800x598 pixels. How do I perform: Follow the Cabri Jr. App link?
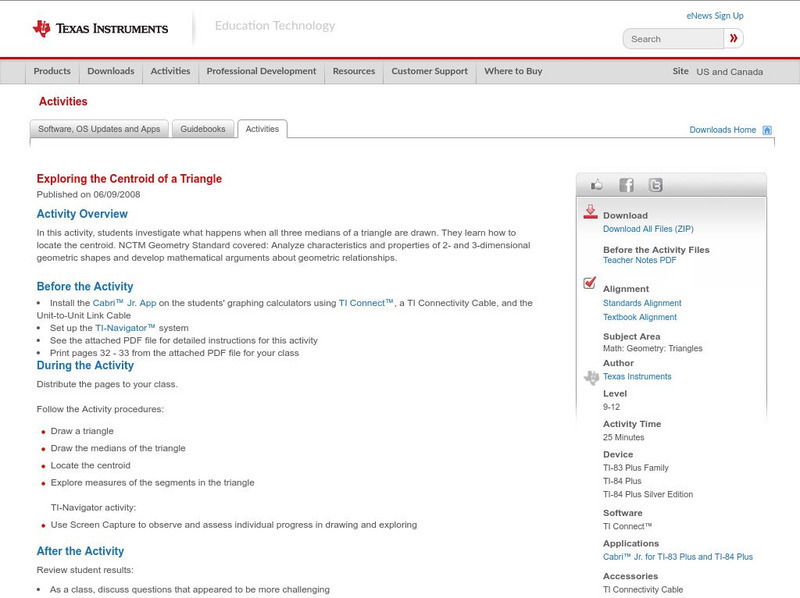coord(124,303)
